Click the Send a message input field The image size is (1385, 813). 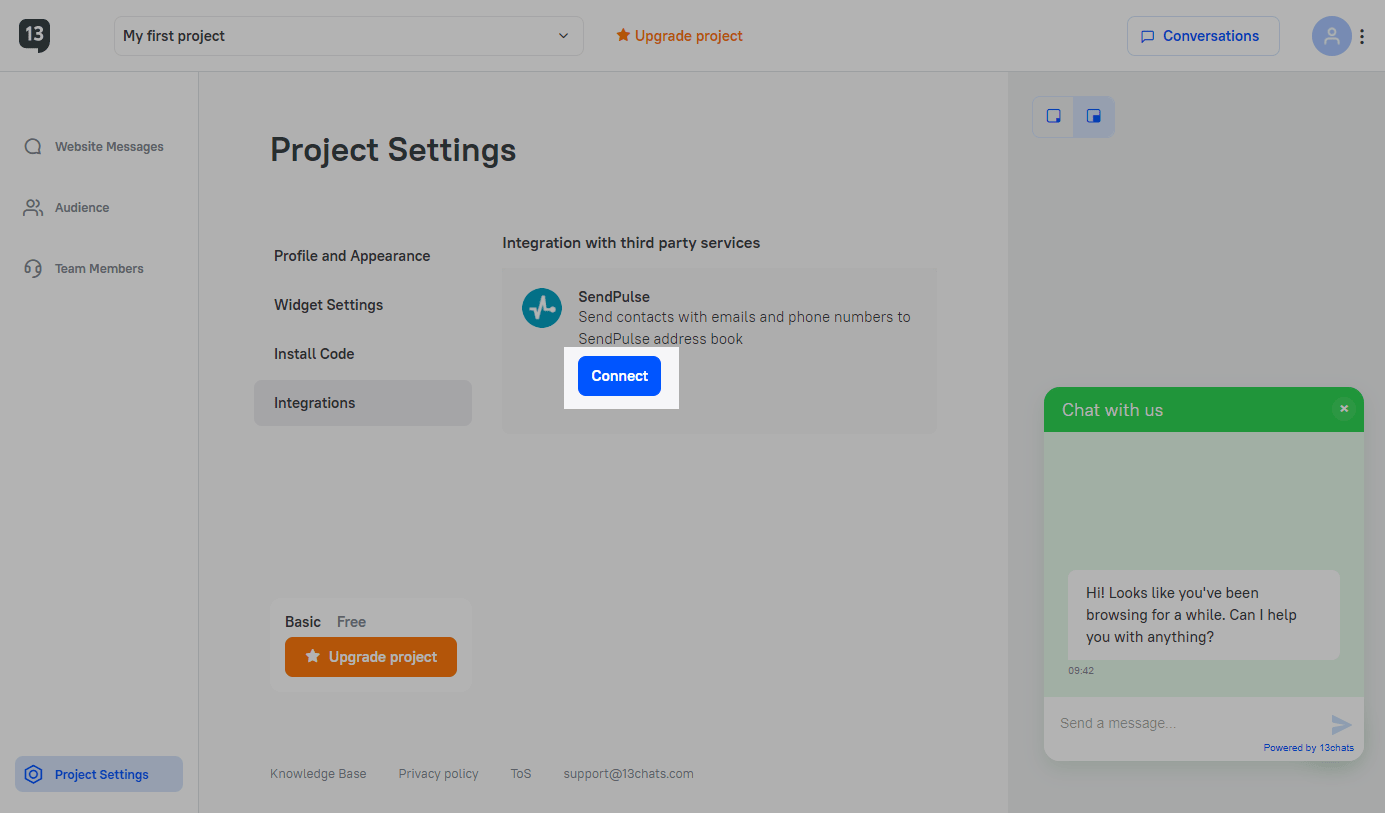point(1185,723)
